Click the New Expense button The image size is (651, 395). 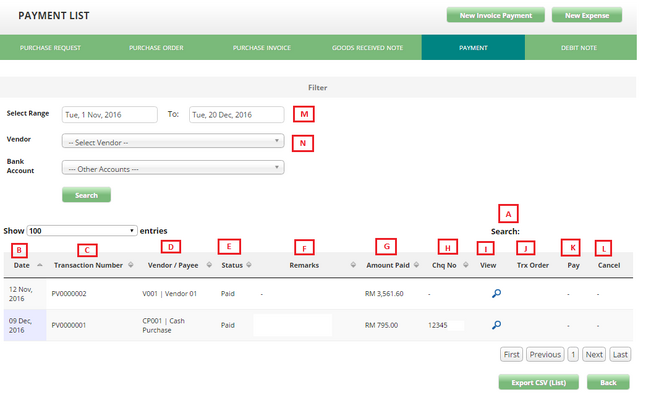coord(587,15)
